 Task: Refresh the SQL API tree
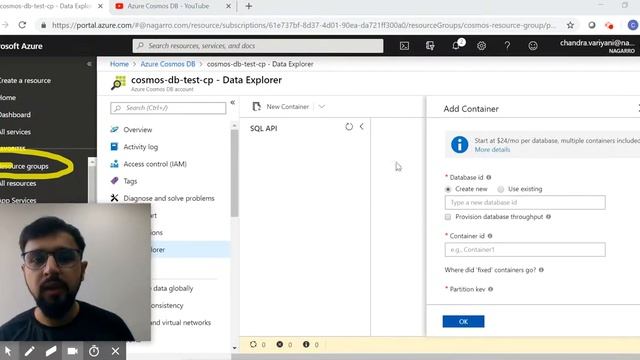pyautogui.click(x=349, y=127)
